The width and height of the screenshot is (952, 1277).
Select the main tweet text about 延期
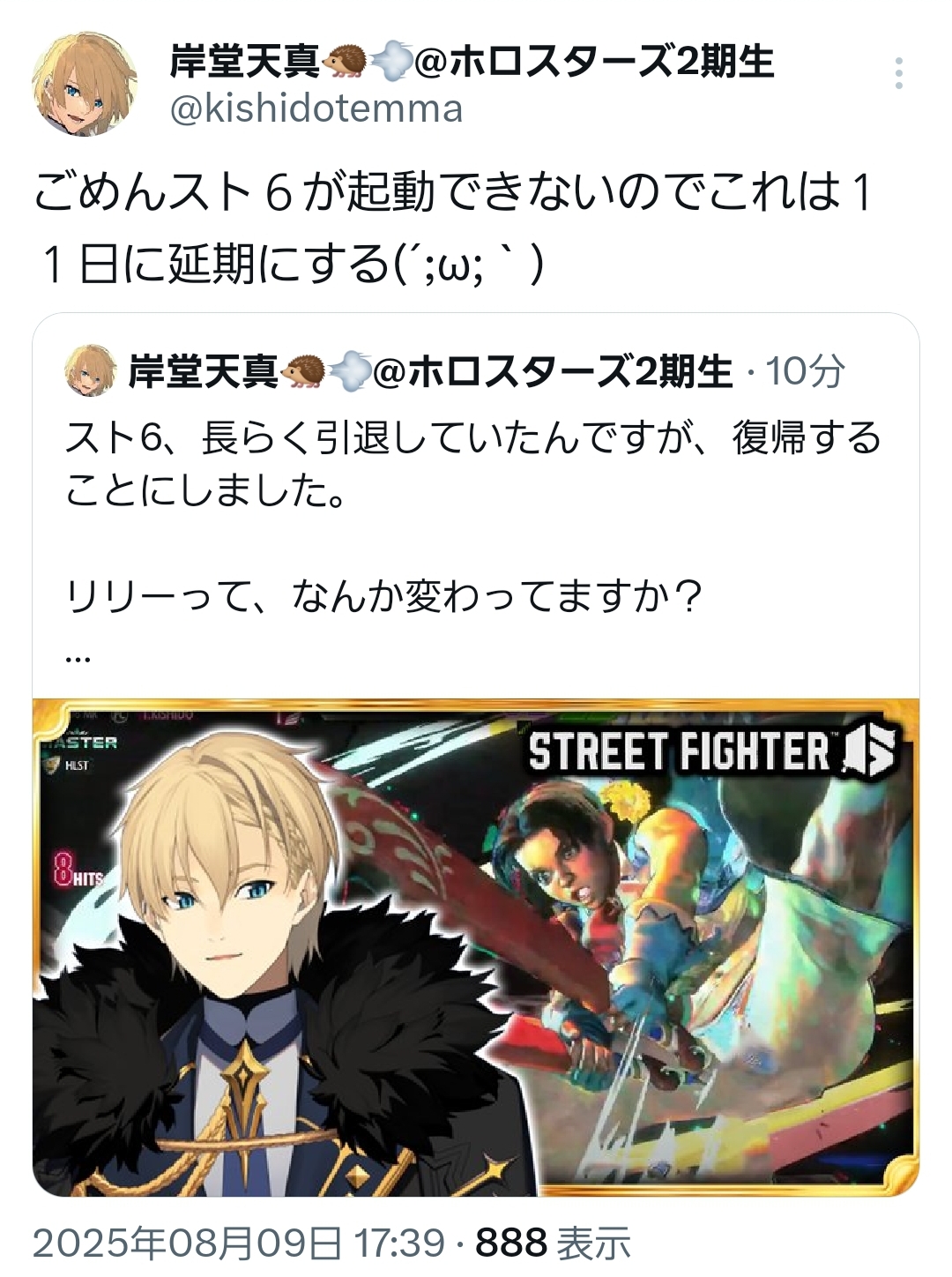[x=453, y=228]
